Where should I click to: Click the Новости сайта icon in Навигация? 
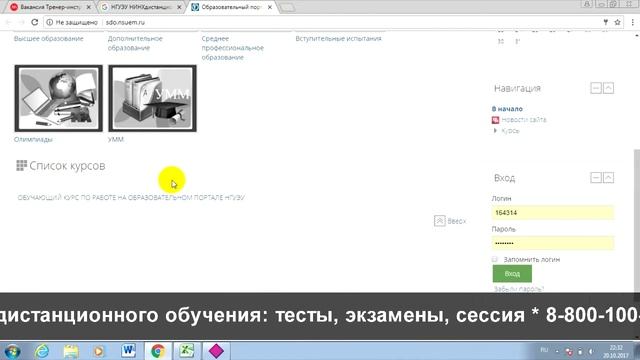[496, 120]
